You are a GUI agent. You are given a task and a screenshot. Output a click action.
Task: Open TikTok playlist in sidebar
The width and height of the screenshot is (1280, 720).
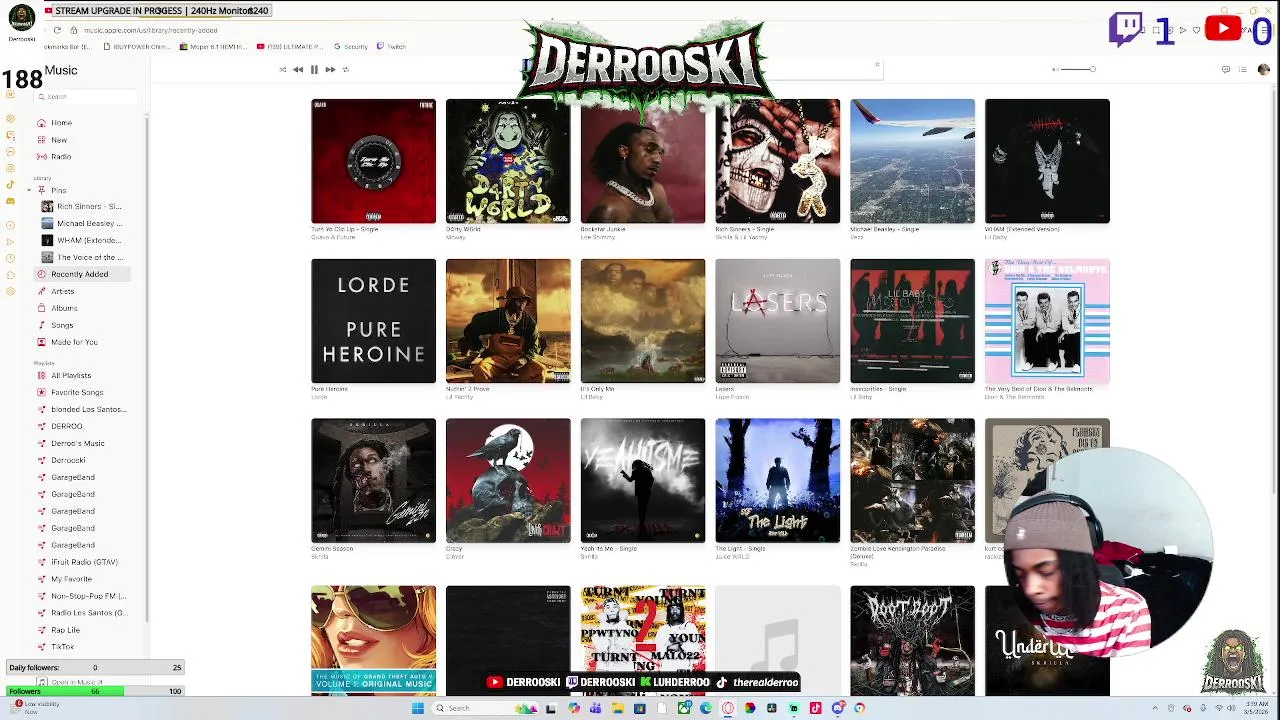click(x=62, y=647)
